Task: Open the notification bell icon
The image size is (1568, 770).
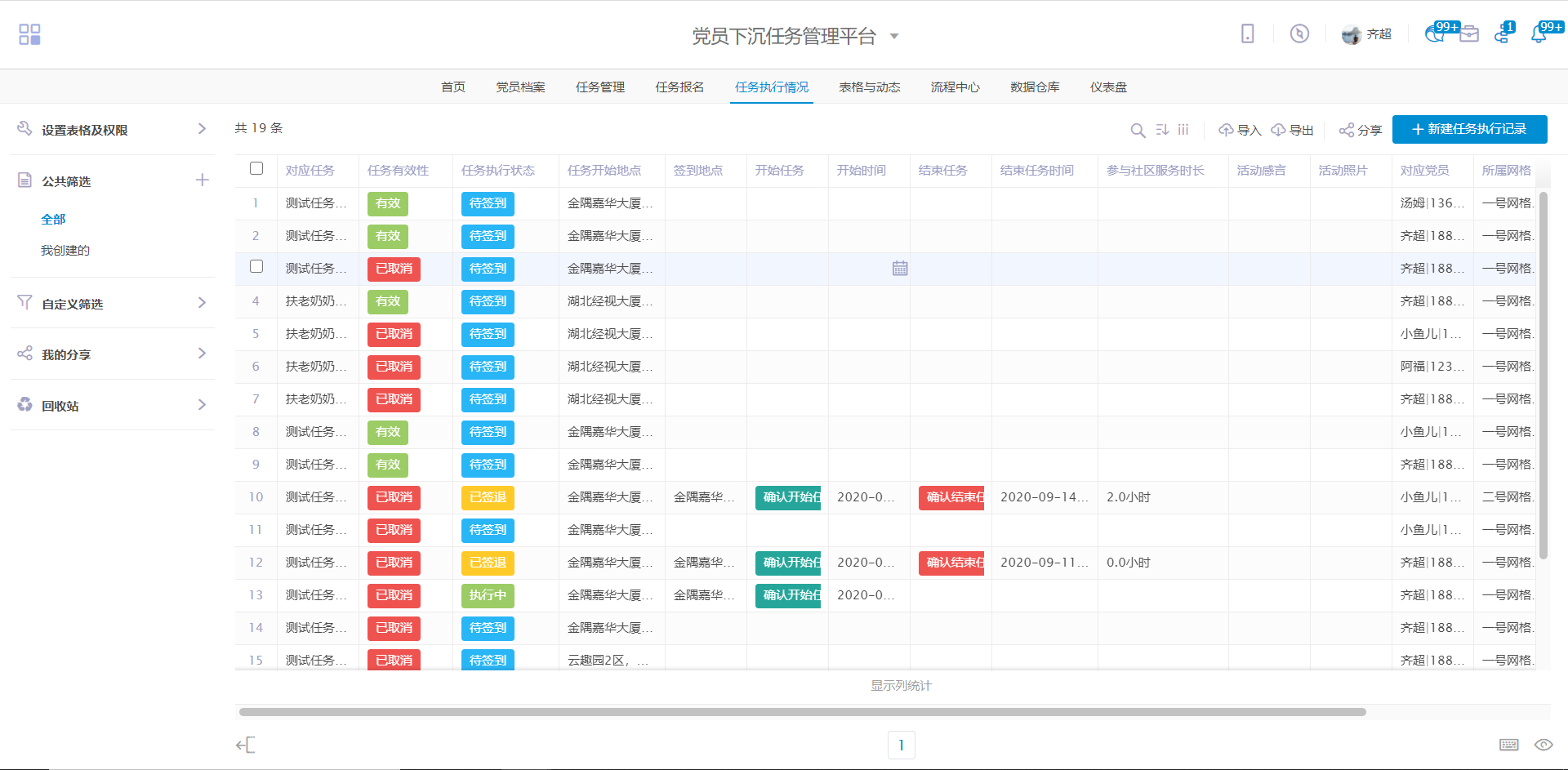Action: click(x=1539, y=34)
